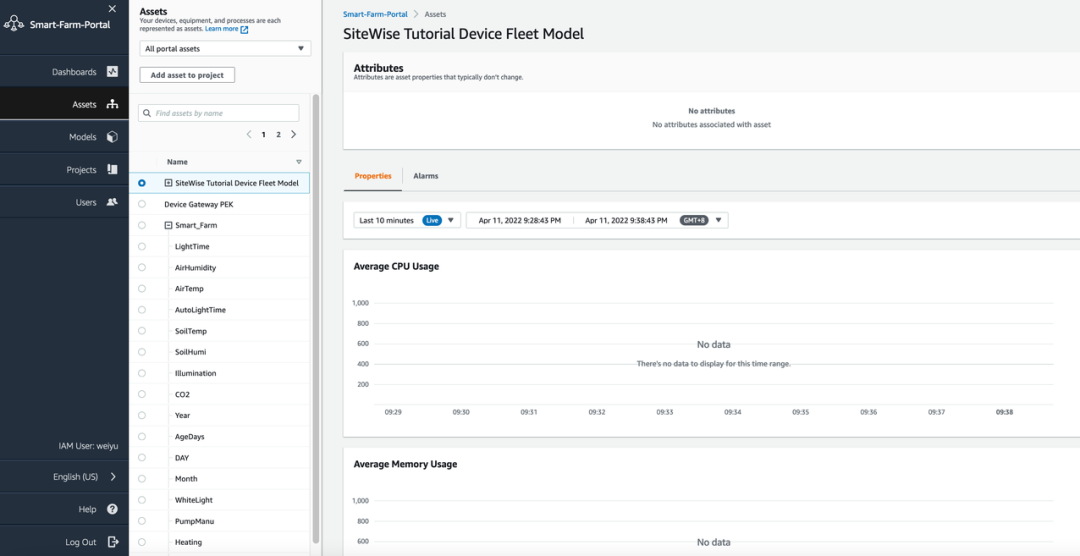Select the SoilTemp asset radio button
This screenshot has height=556, width=1080.
tap(142, 331)
